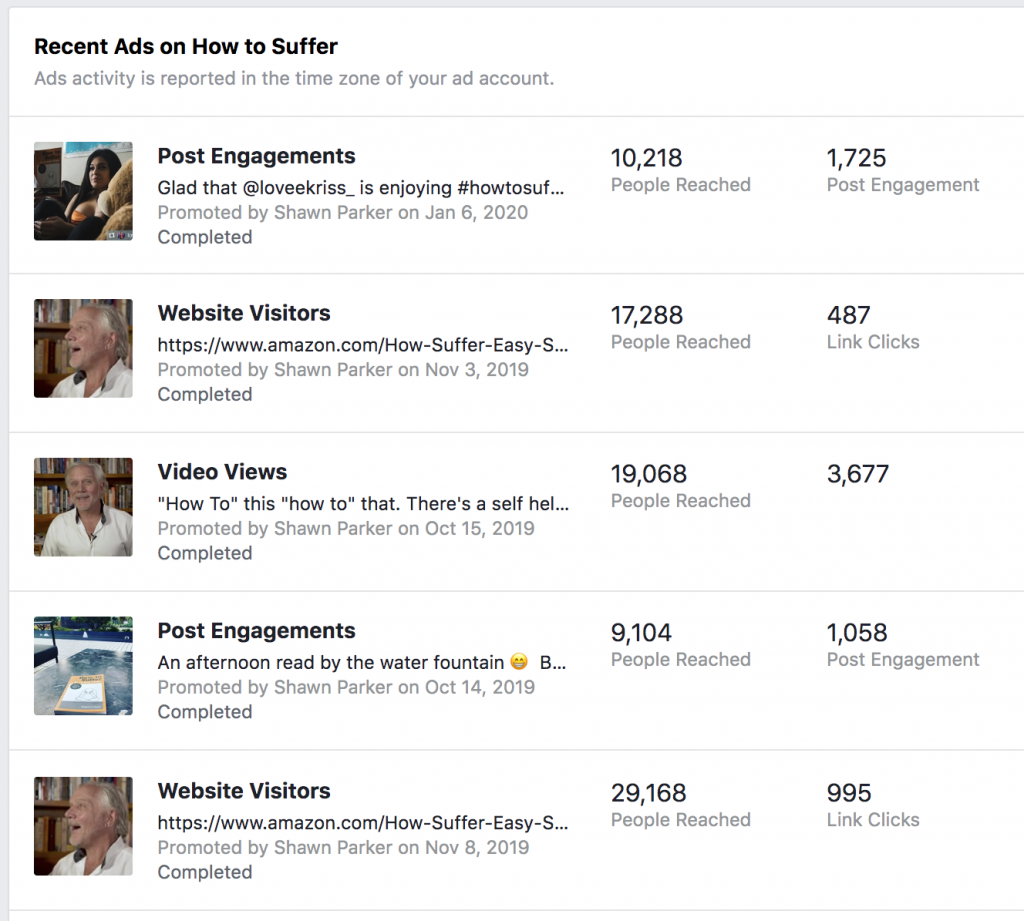Click the 487 Link Clicks stat
This screenshot has width=1024, height=921.
849,316
